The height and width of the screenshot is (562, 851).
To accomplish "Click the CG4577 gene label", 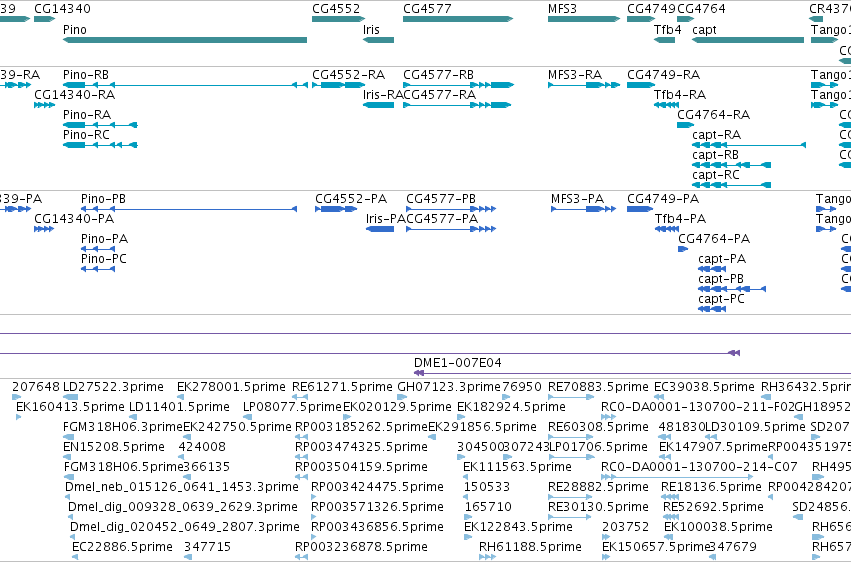I will tap(427, 9).
